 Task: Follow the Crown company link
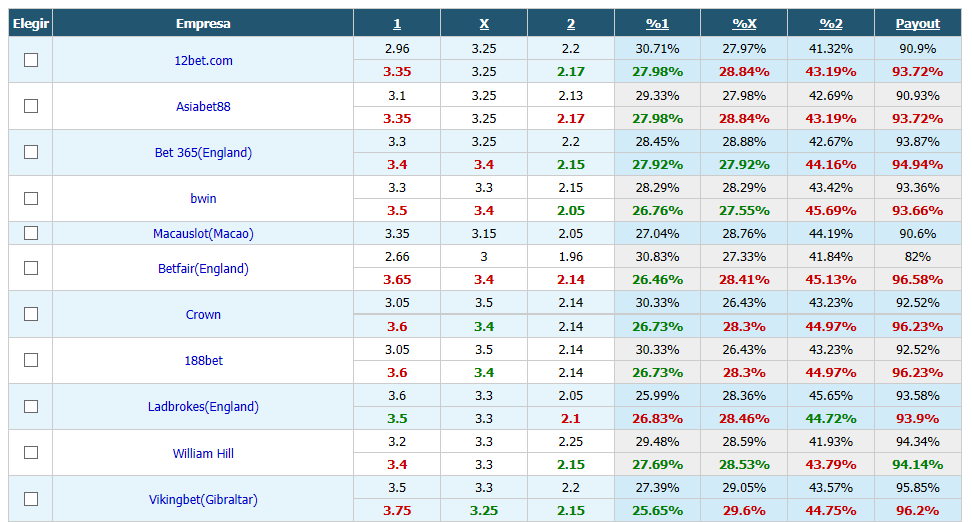coord(203,314)
